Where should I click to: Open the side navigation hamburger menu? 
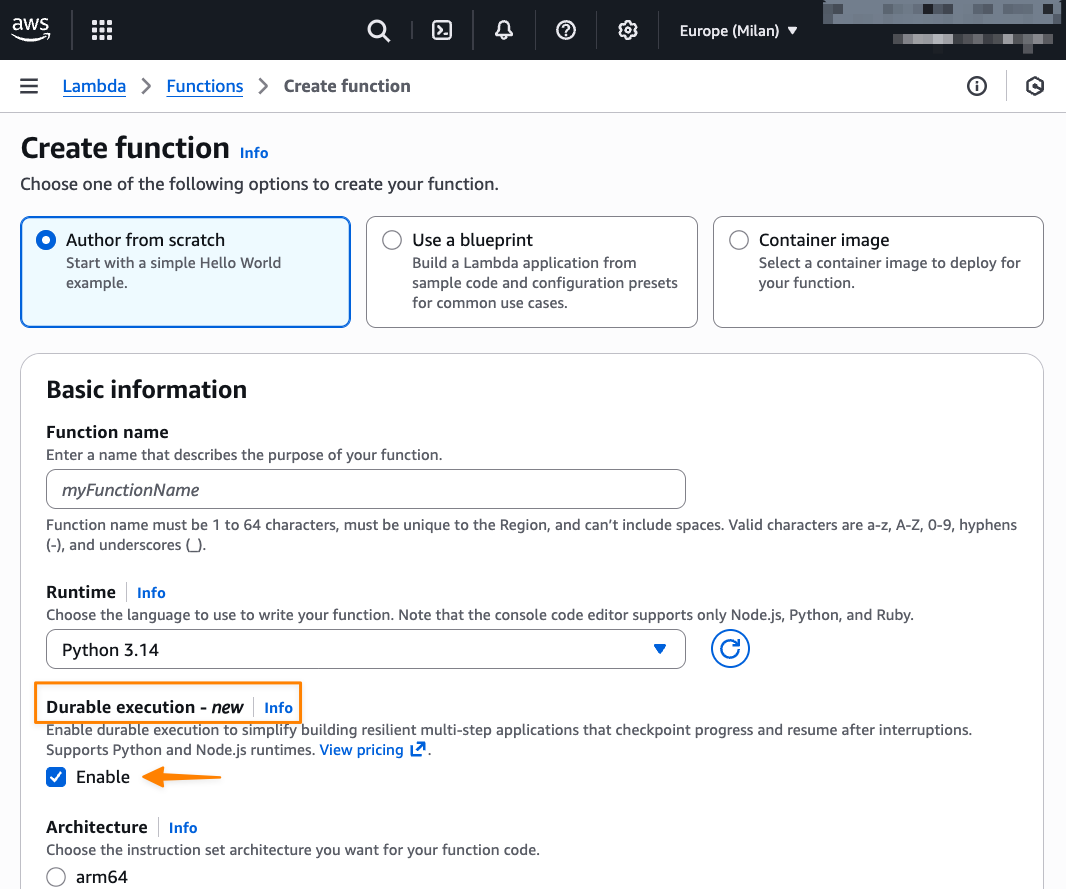tap(29, 86)
